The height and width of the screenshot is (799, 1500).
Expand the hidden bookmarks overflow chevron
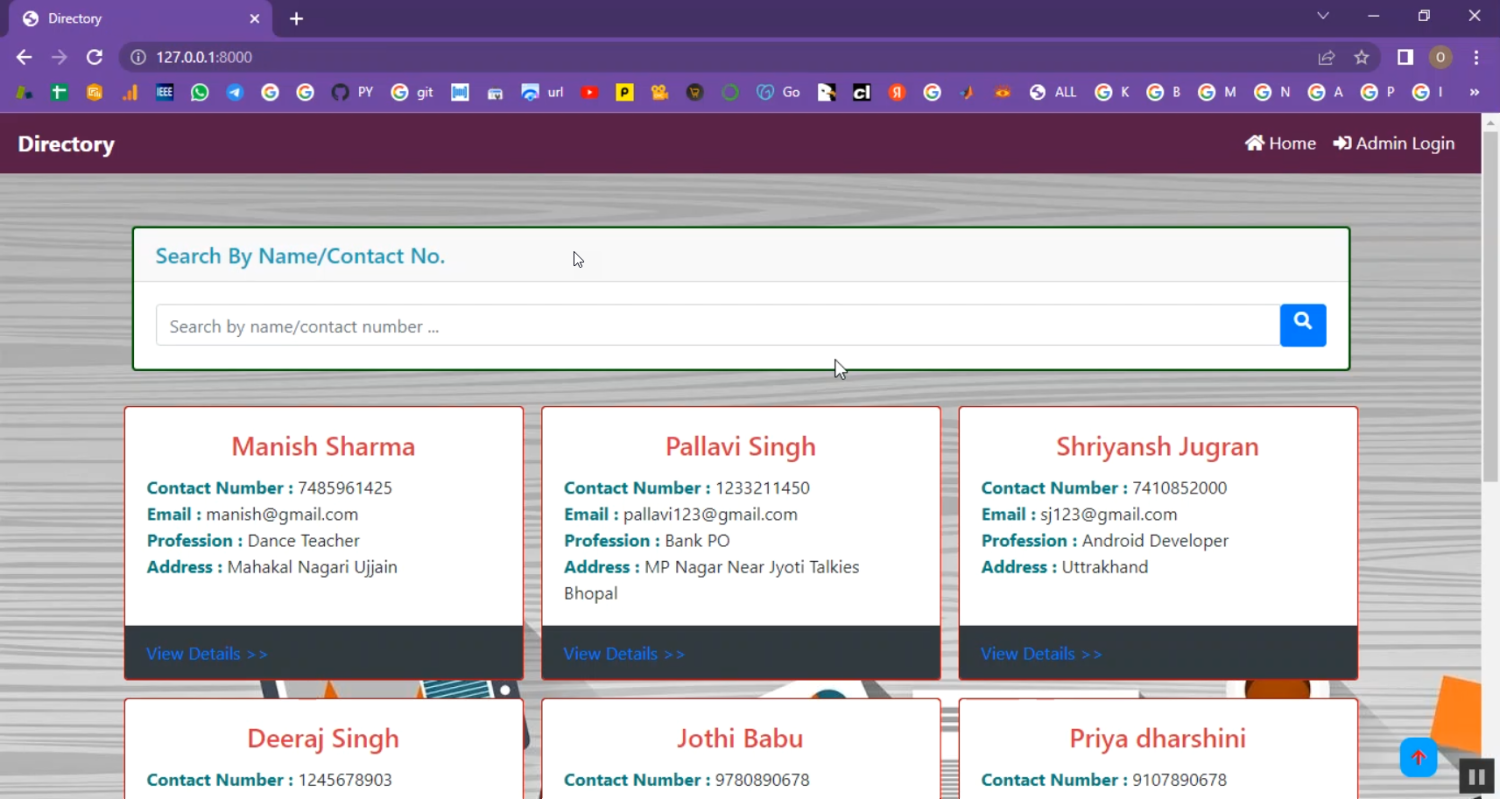coord(1473,92)
